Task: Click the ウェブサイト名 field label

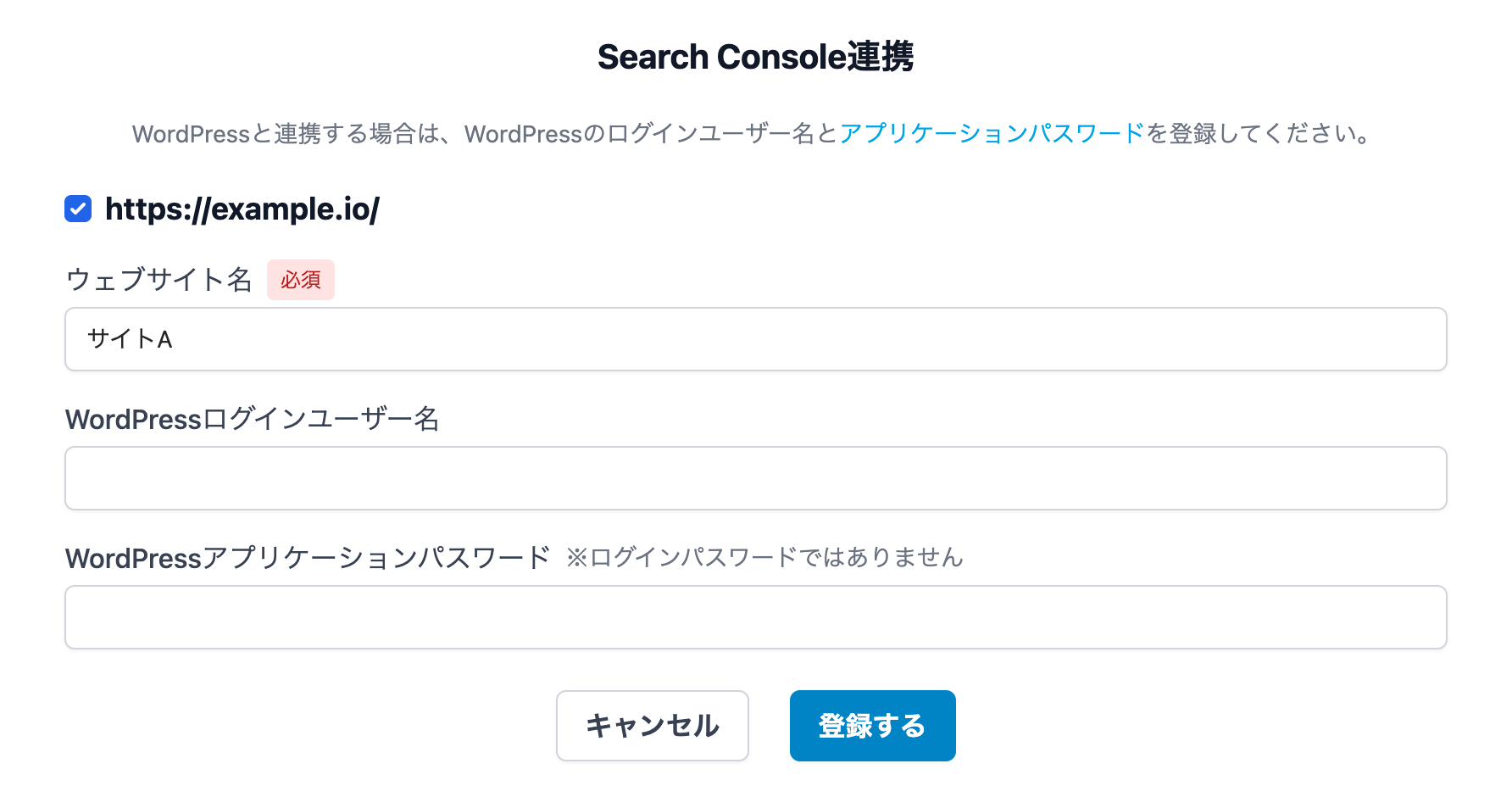Action: 159,280
